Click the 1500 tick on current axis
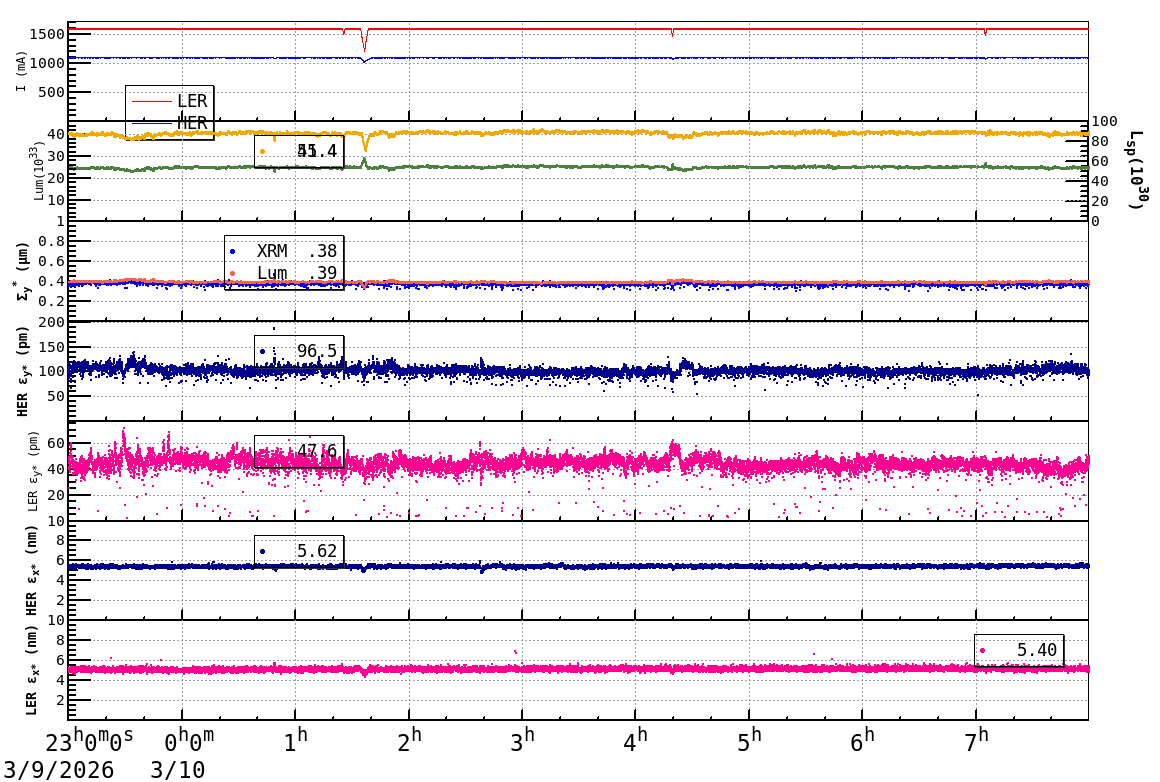The width and height of the screenshot is (1160, 782). (47, 34)
